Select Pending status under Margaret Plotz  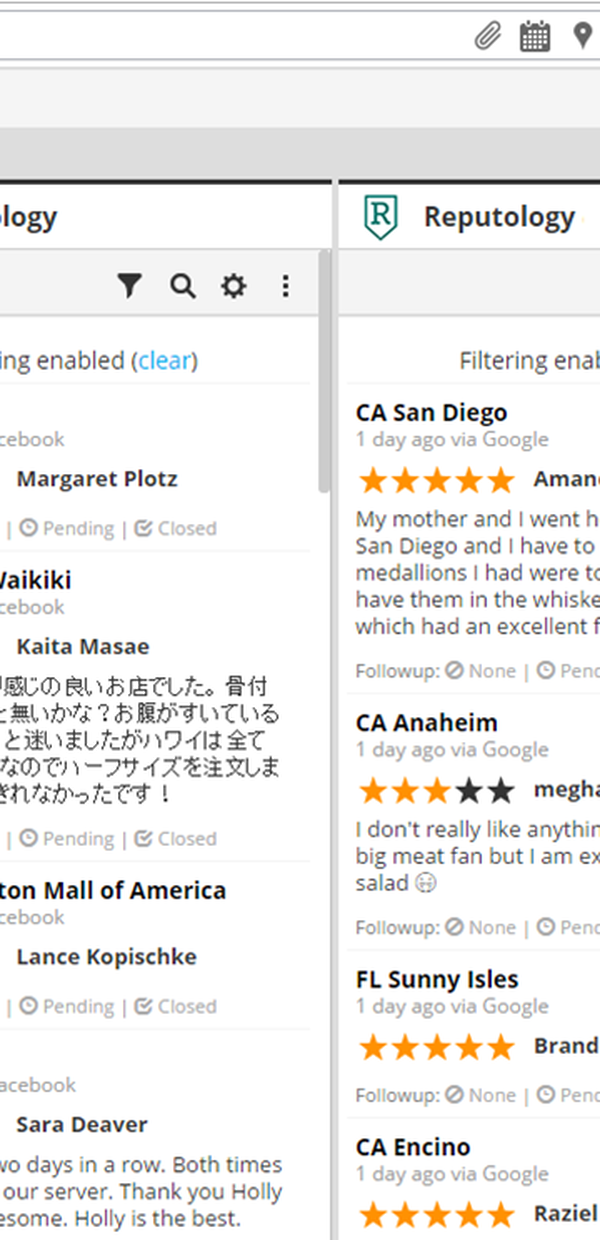pyautogui.click(x=66, y=528)
